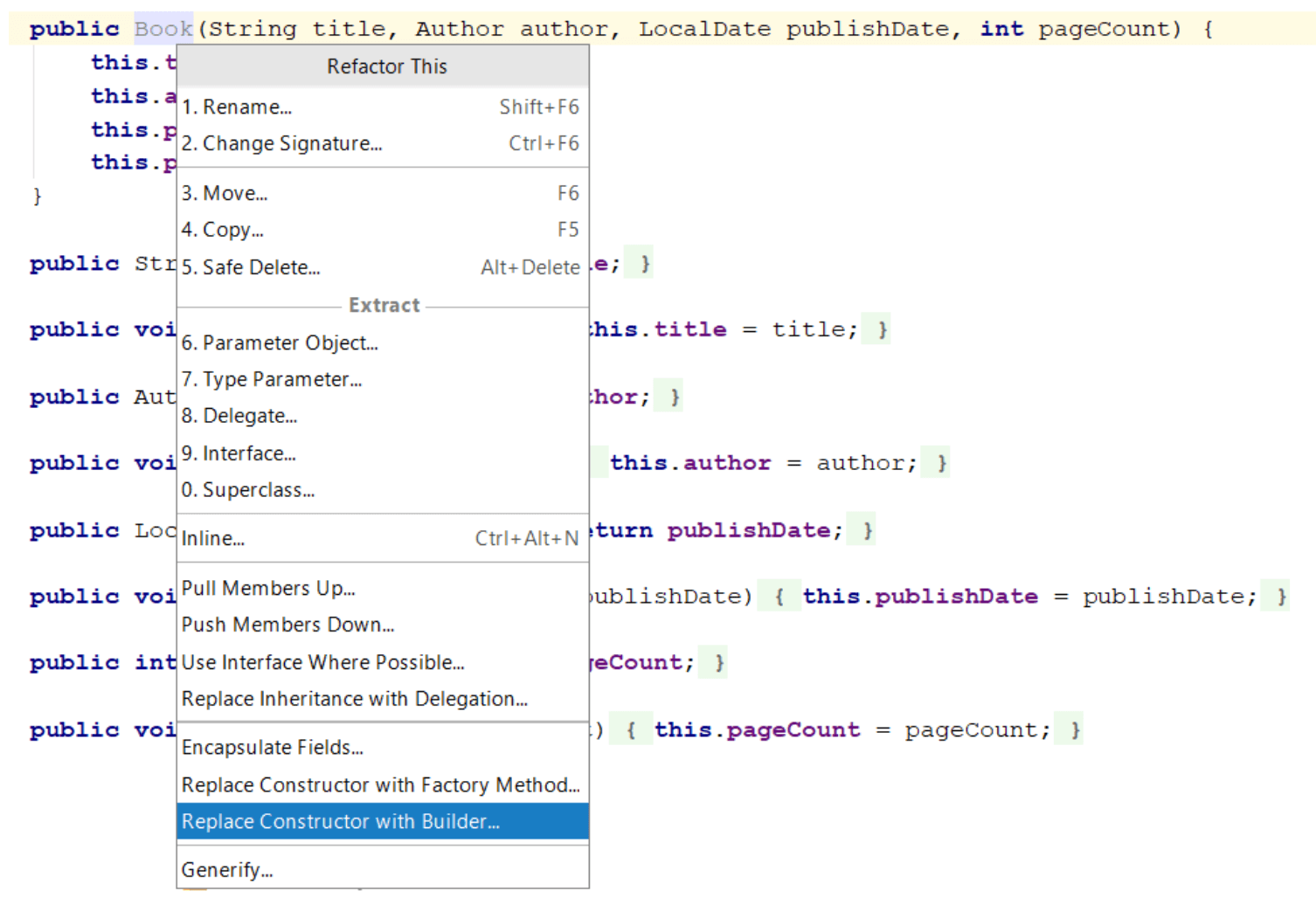1316x905 pixels.
Task: Click Use Interface Where Possible
Action: pos(322,662)
